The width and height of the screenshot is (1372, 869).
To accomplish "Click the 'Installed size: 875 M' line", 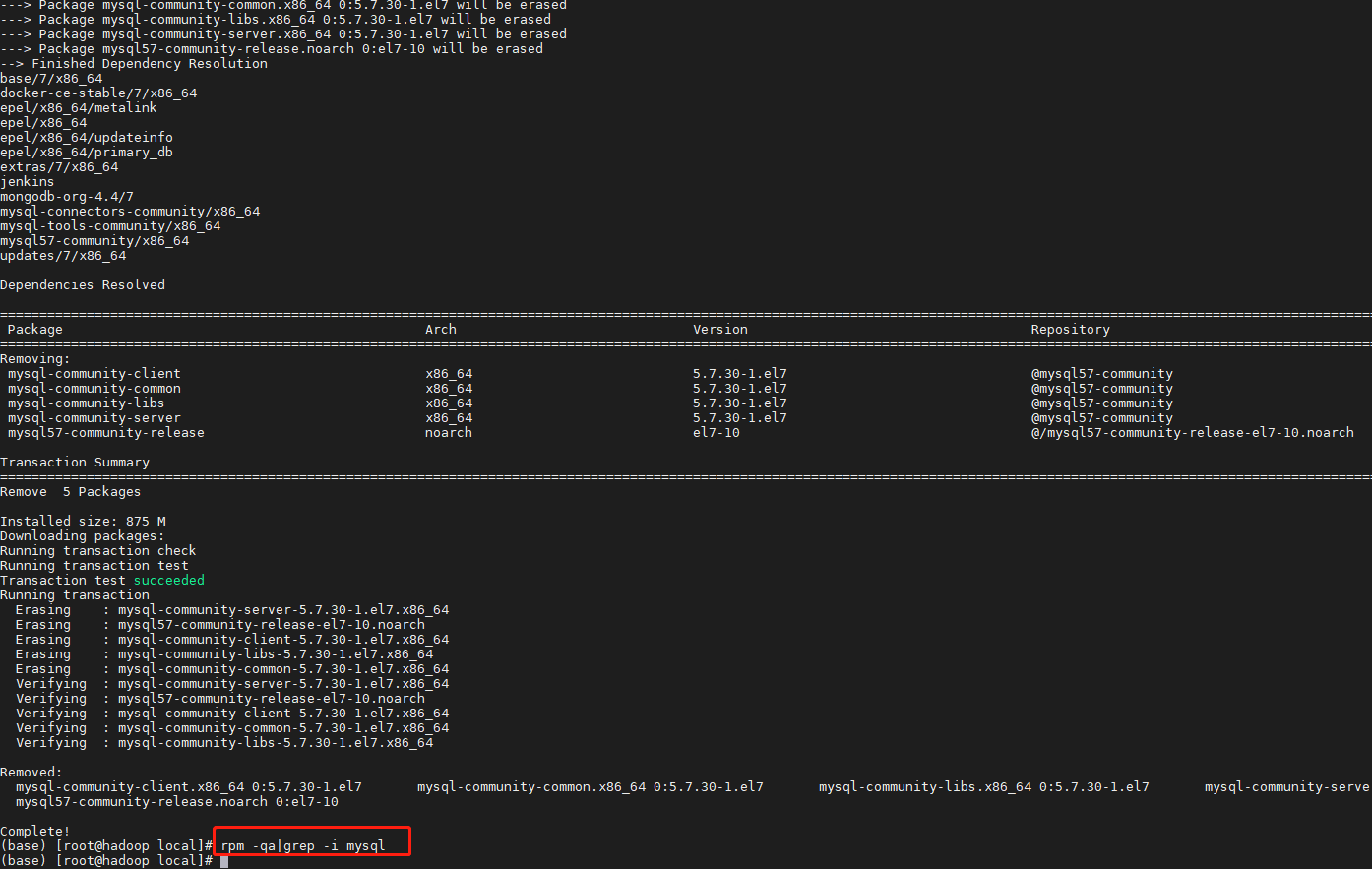I will click(83, 521).
